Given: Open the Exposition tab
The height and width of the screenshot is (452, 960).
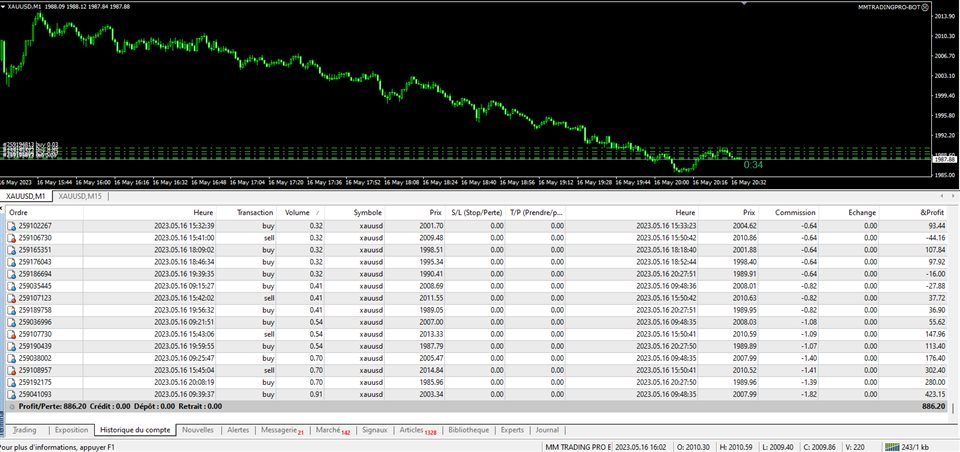Looking at the screenshot, I should pos(72,430).
